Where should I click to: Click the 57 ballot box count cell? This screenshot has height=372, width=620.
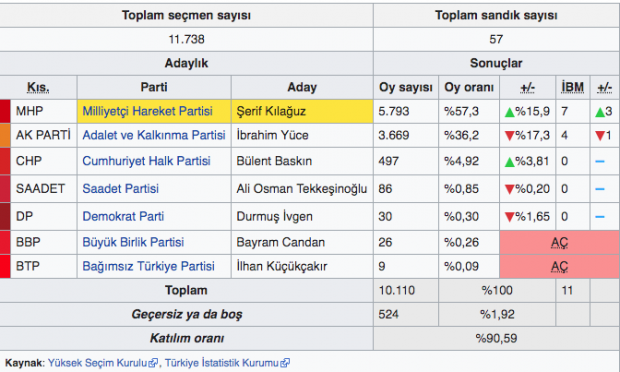[496, 39]
